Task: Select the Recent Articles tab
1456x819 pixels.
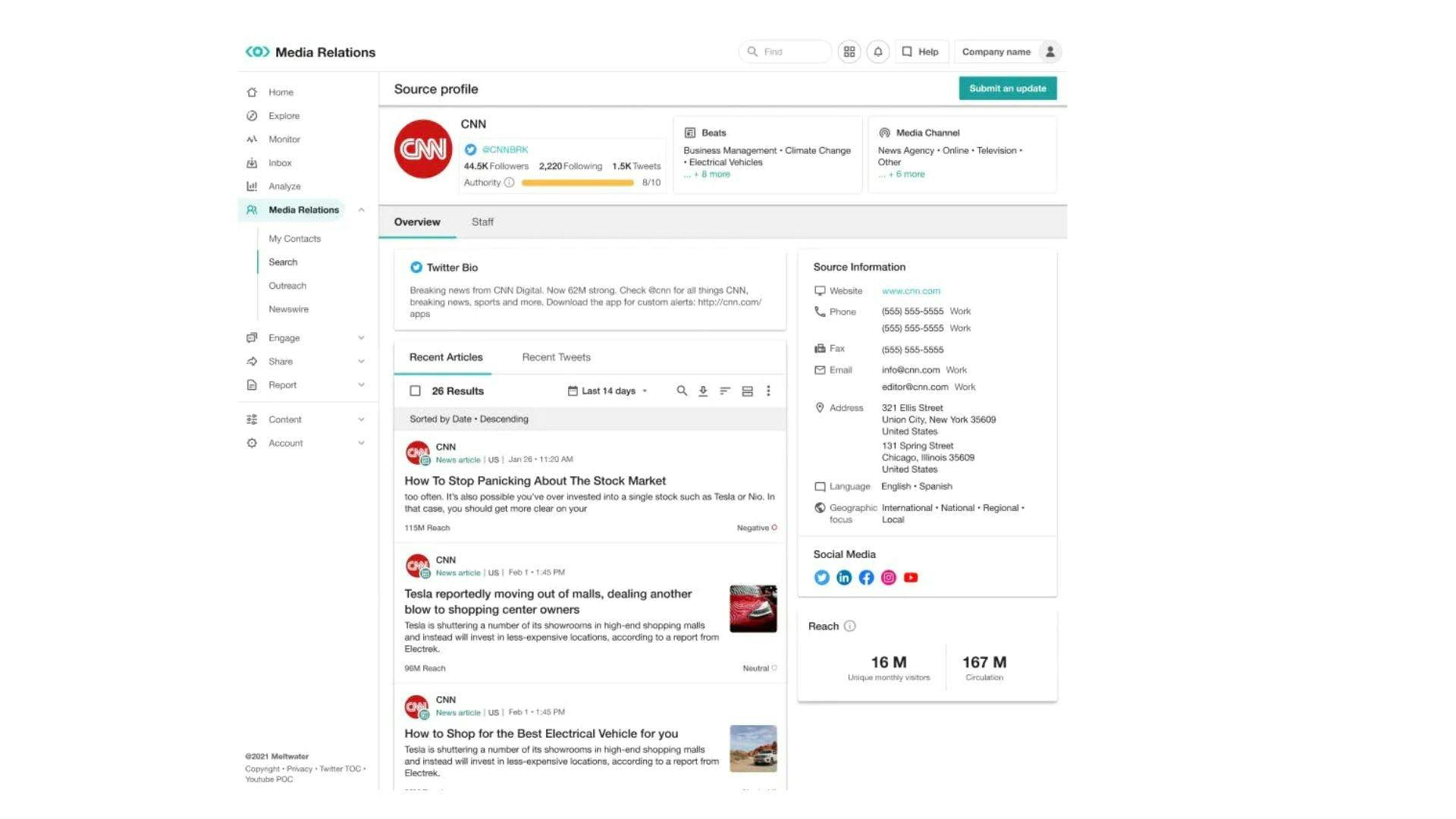Action: click(x=446, y=357)
